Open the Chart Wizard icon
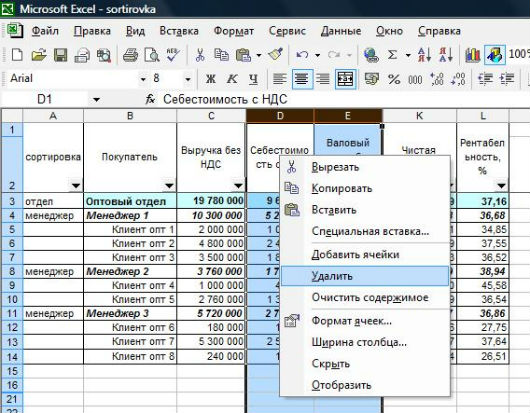This screenshot has height=413, width=530. (x=473, y=54)
